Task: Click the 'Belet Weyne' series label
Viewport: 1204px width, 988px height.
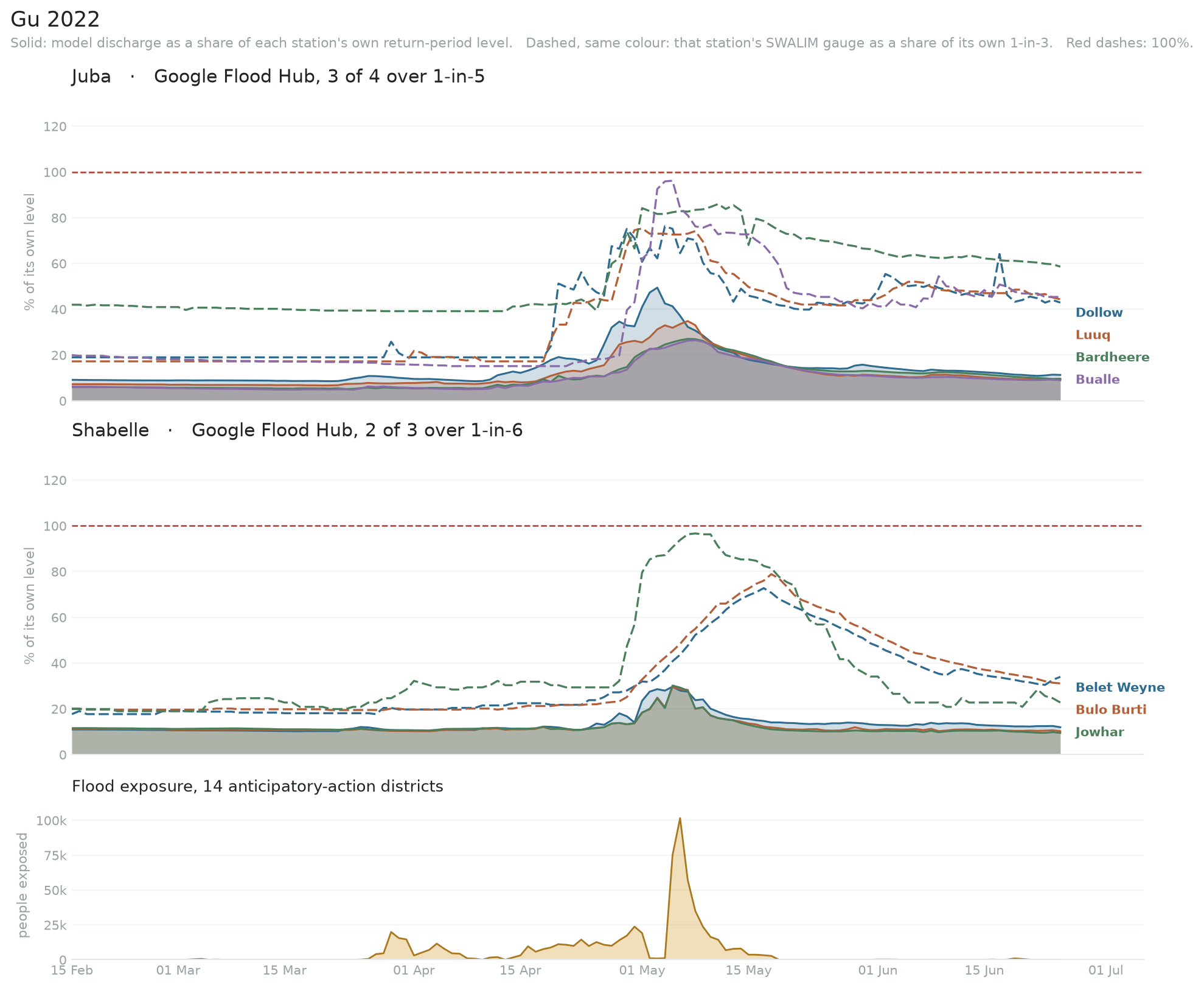Action: (1119, 687)
